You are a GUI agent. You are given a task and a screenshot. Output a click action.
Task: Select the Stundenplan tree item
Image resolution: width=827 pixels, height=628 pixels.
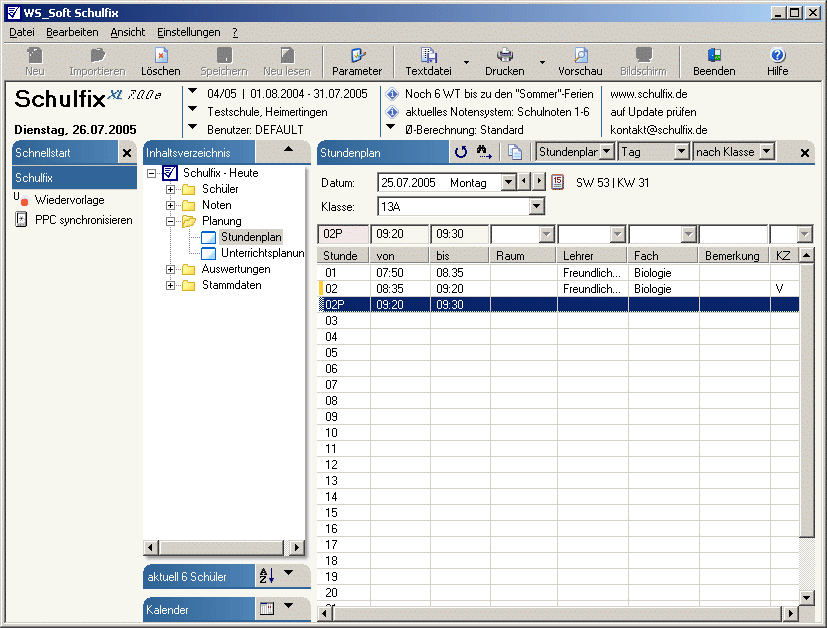251,237
